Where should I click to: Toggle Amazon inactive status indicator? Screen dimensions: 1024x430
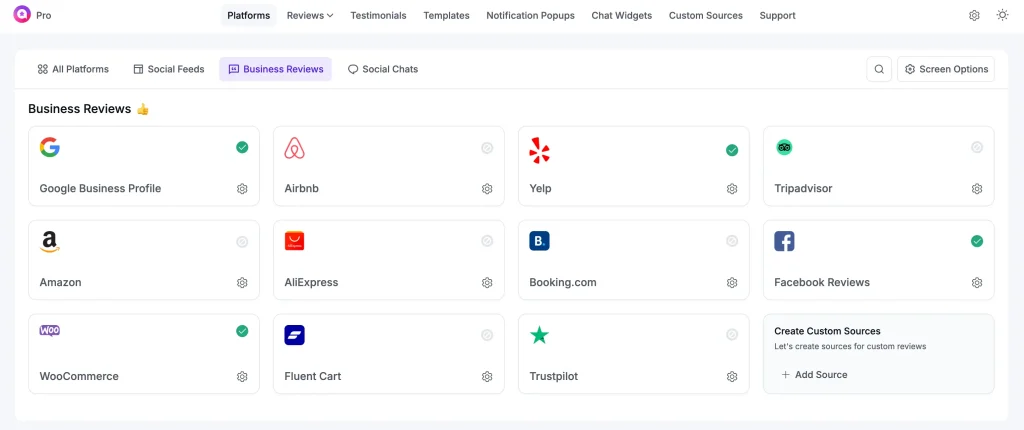coord(242,242)
